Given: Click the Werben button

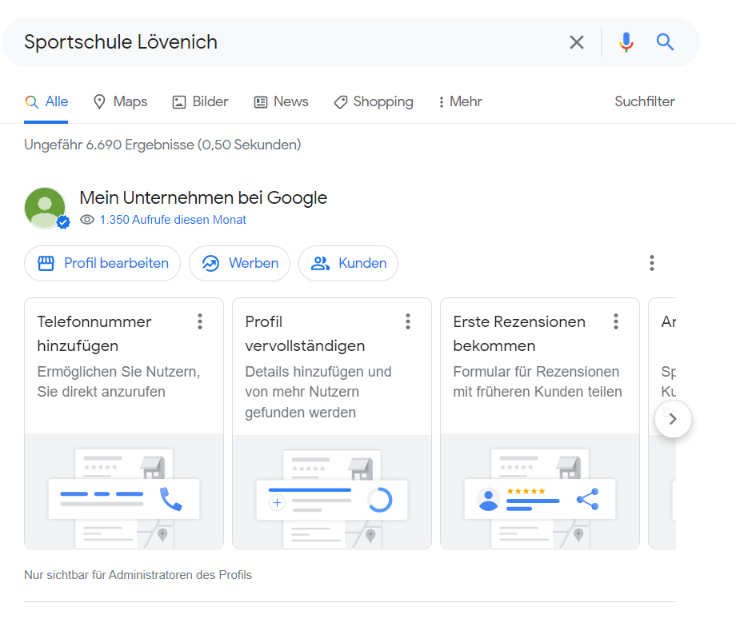Looking at the screenshot, I should coord(239,263).
